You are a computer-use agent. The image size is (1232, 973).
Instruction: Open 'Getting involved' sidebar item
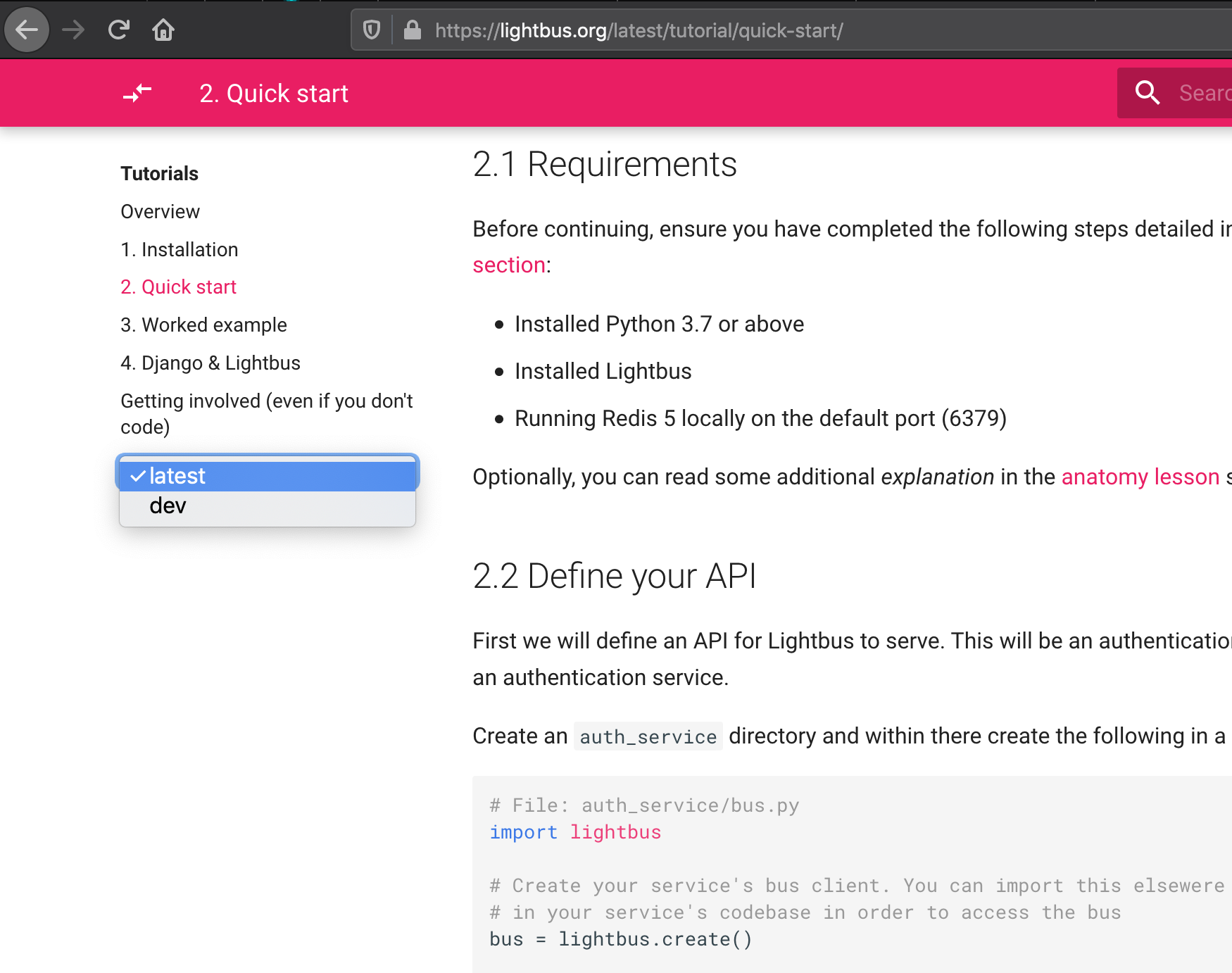[267, 413]
